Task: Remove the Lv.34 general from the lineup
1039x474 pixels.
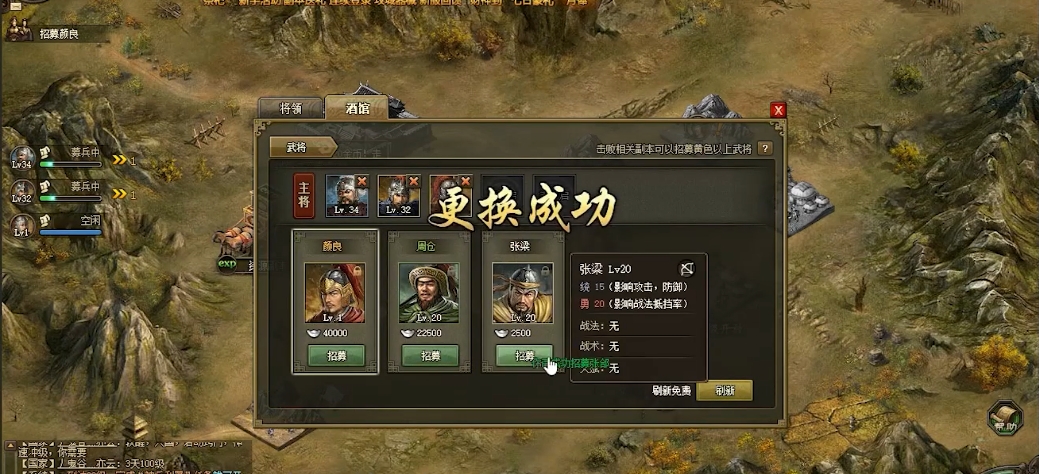Action: [361, 181]
